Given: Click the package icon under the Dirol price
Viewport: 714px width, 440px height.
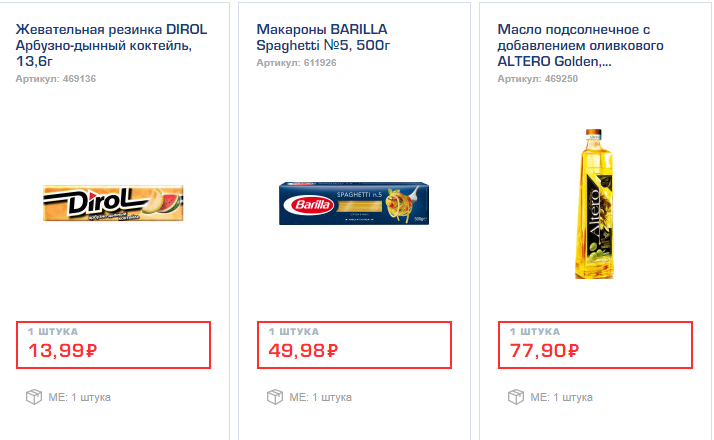Looking at the screenshot, I should [x=33, y=397].
